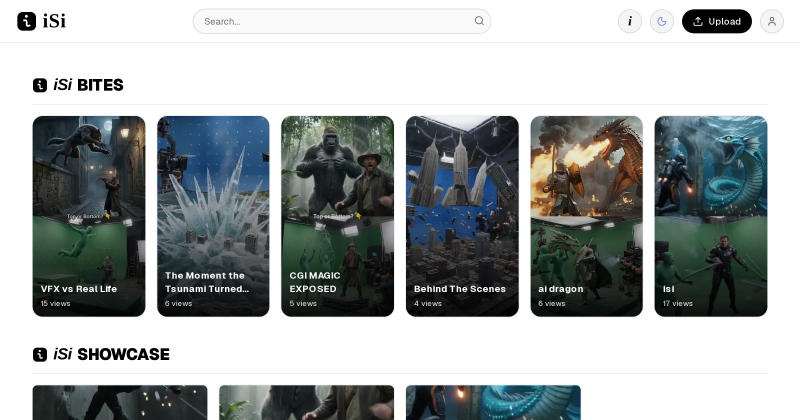Click the icon beside the iSi BITES heading
This screenshot has width=800, height=420.
(x=40, y=85)
